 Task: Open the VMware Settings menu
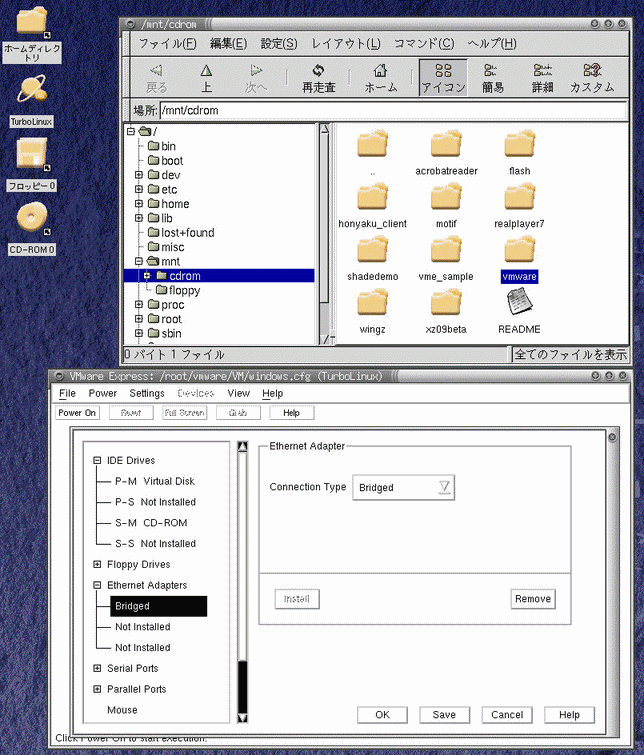(147, 393)
